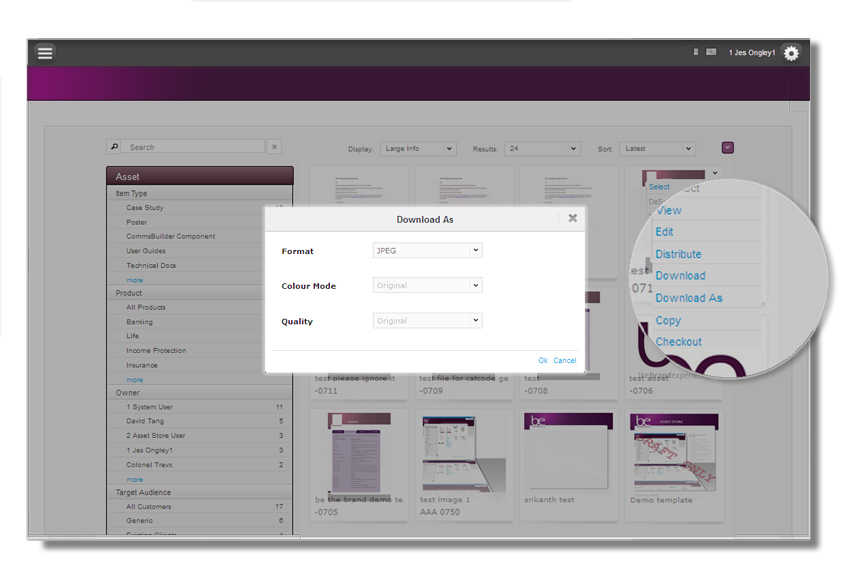Screen dimensions: 850x579
Task: Click Cancel in Download As dialog
Action: (x=564, y=361)
